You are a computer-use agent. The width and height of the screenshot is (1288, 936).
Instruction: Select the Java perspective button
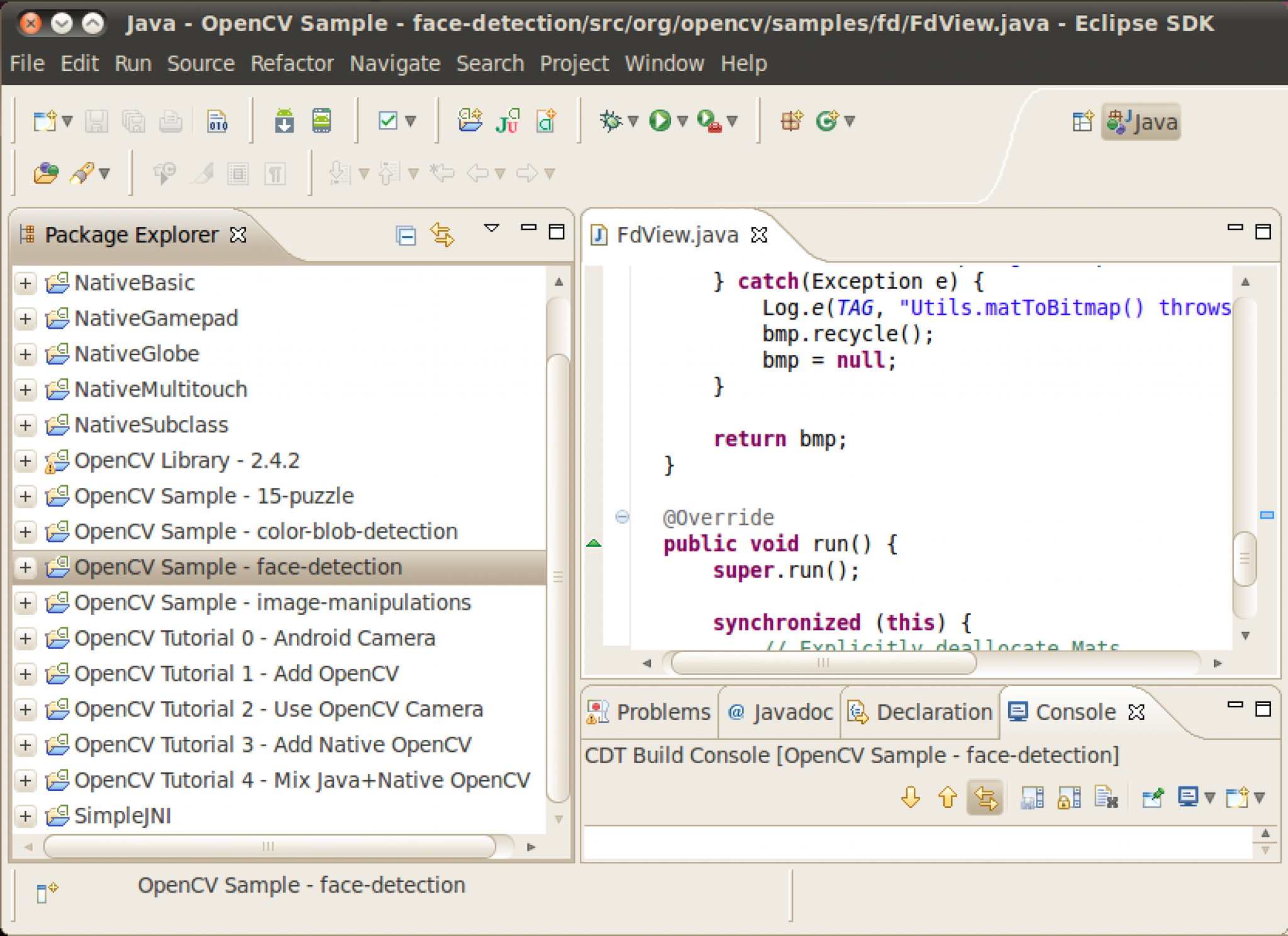1141,121
